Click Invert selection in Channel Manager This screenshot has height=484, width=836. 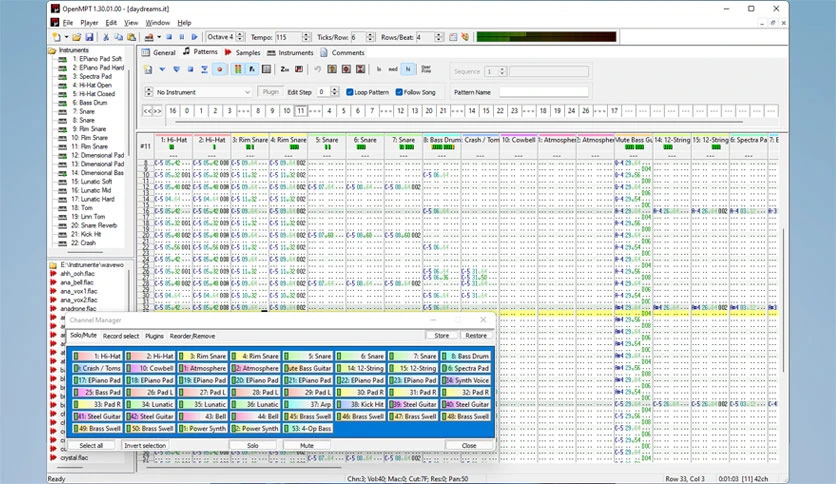[x=145, y=446]
